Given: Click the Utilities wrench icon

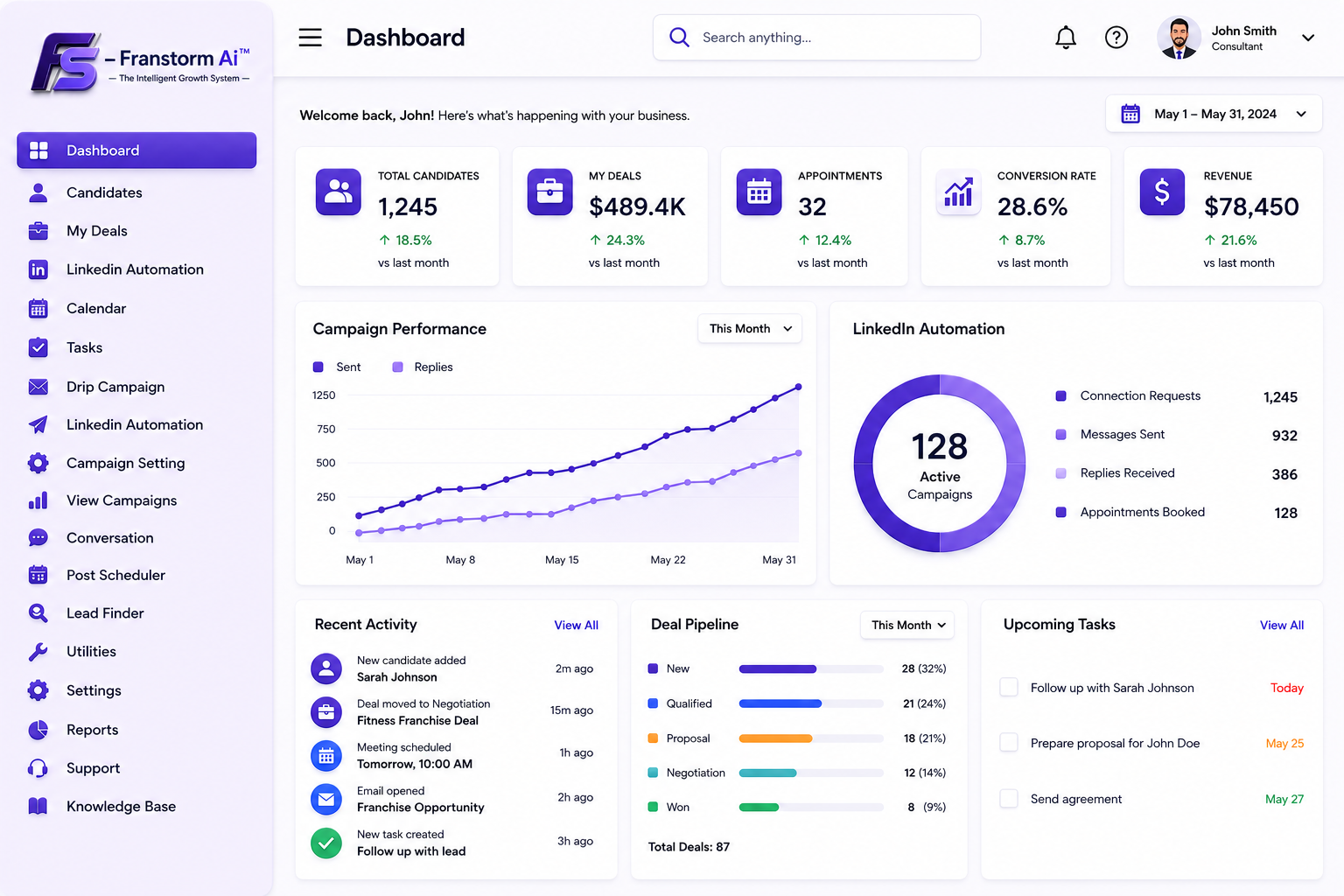Looking at the screenshot, I should pos(38,652).
